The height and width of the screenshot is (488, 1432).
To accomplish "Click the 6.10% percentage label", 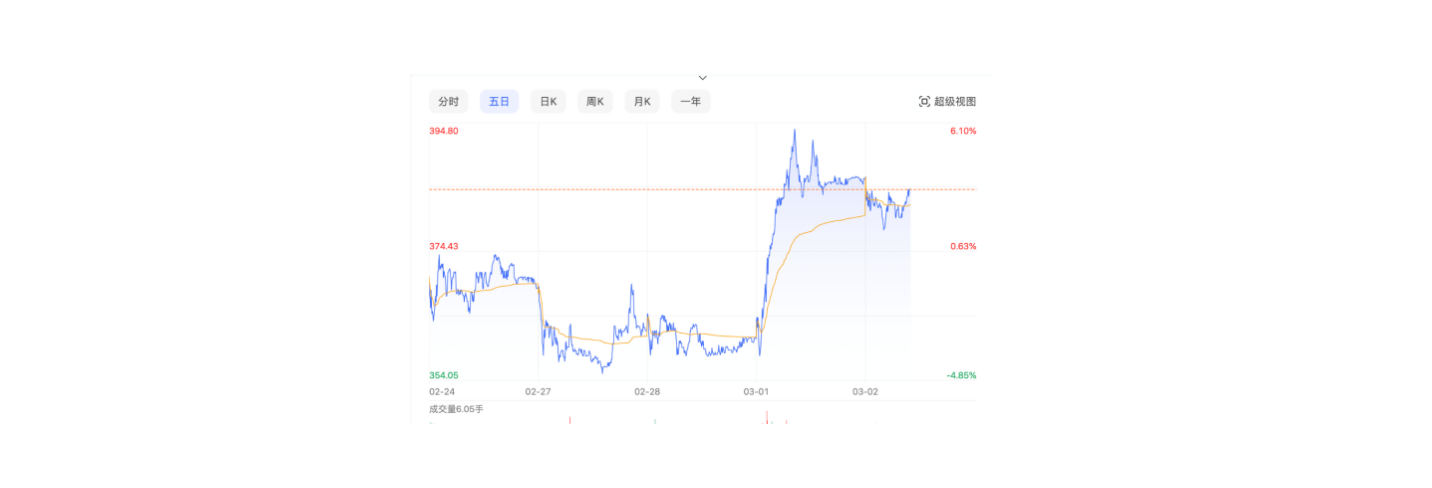I will coord(963,131).
